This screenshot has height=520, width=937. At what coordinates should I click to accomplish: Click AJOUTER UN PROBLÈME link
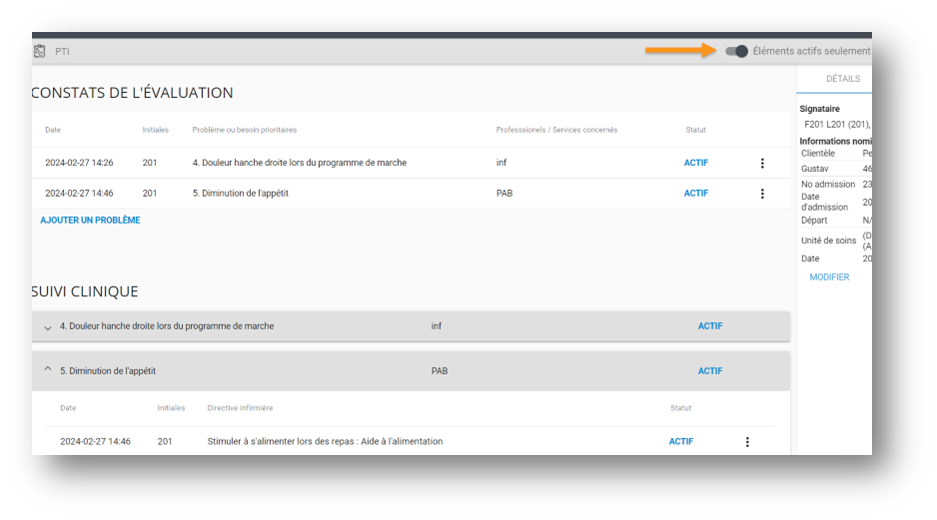tap(90, 220)
